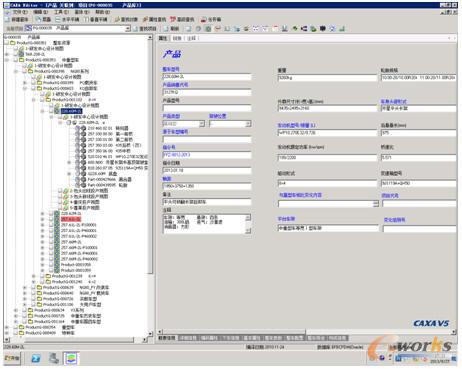Click the red save-as icon ending the top toolbar
Viewport: 462px width, 369px height.
(203, 20)
